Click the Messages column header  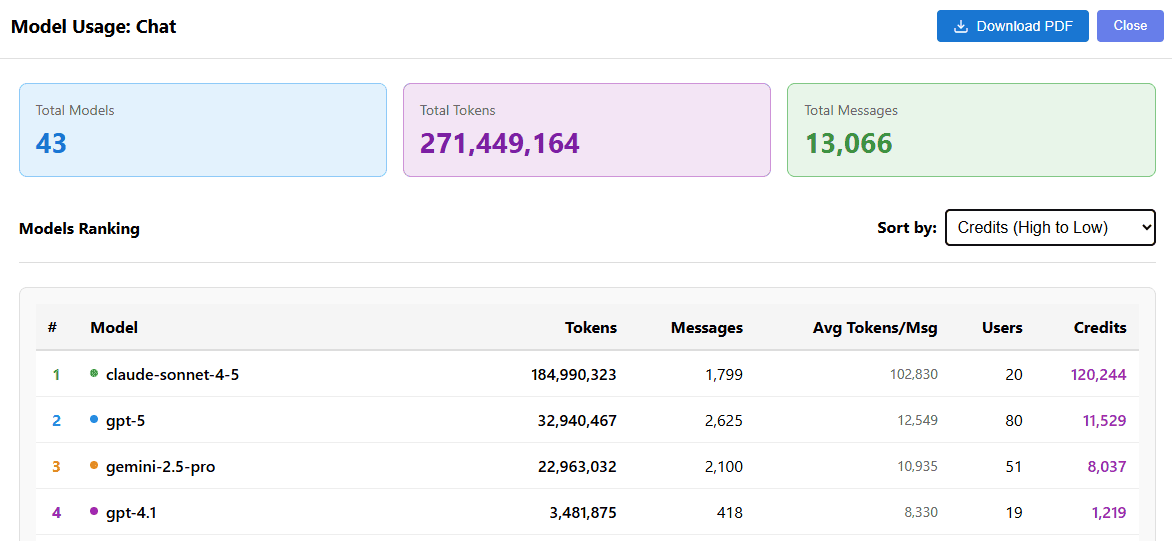pos(707,328)
